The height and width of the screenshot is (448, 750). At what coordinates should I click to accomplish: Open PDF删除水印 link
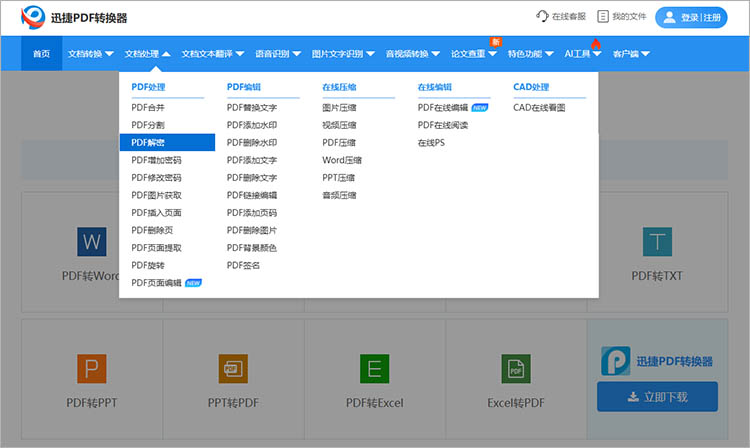pyautogui.click(x=252, y=142)
